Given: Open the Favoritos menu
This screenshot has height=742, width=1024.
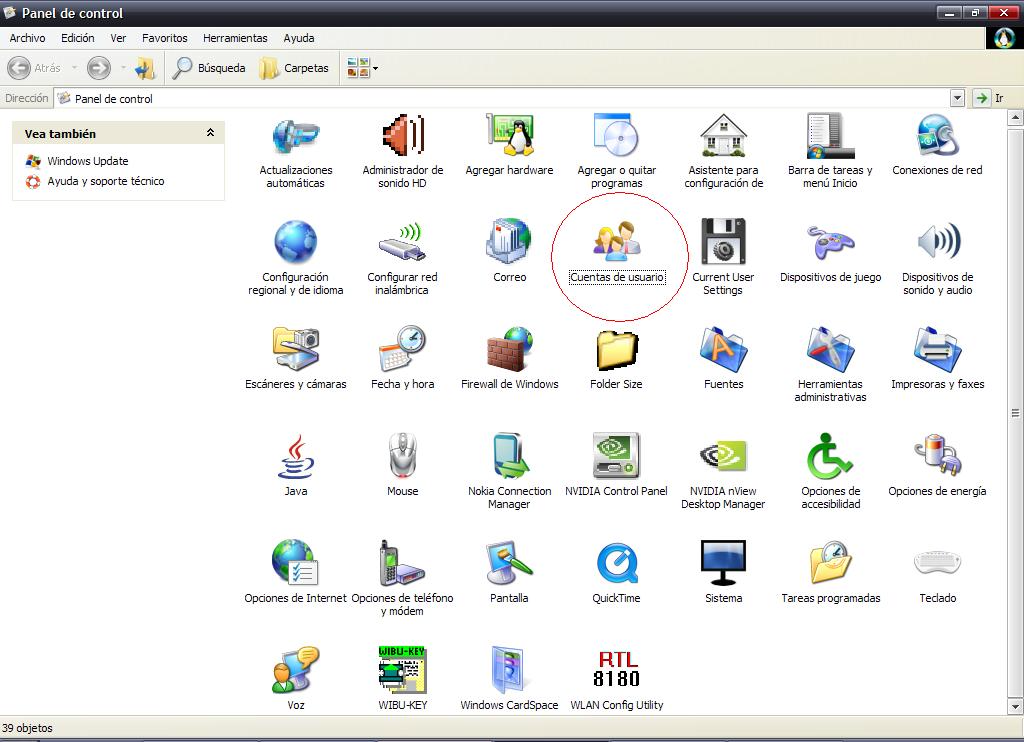Looking at the screenshot, I should pyautogui.click(x=165, y=38).
